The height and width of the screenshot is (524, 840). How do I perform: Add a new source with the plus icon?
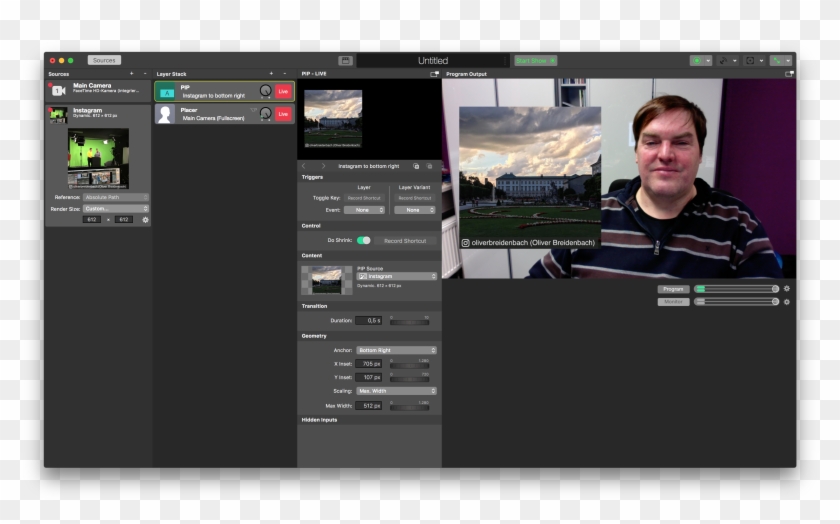click(131, 74)
